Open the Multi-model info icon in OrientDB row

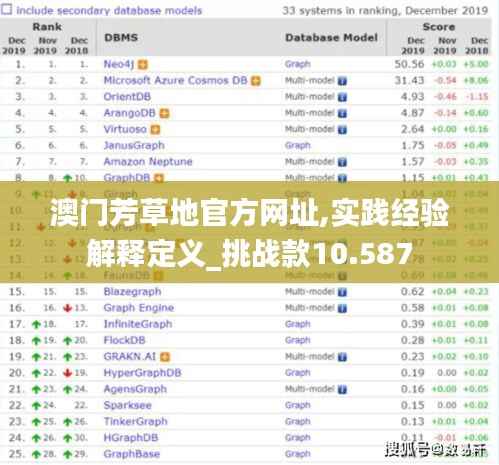[x=342, y=97]
